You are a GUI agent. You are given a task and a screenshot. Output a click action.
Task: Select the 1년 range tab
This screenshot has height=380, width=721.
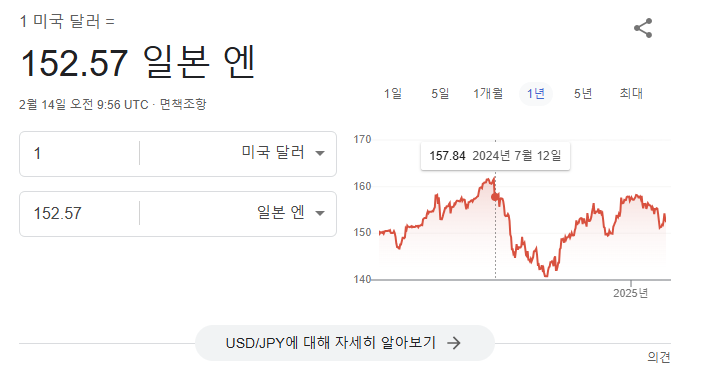pos(536,94)
